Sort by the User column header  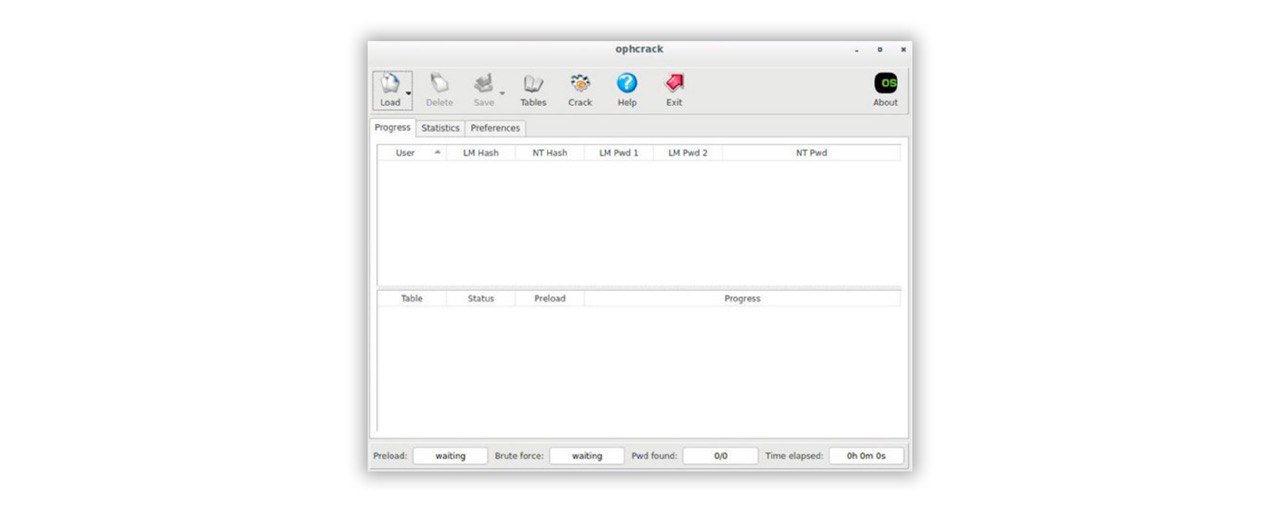411,153
